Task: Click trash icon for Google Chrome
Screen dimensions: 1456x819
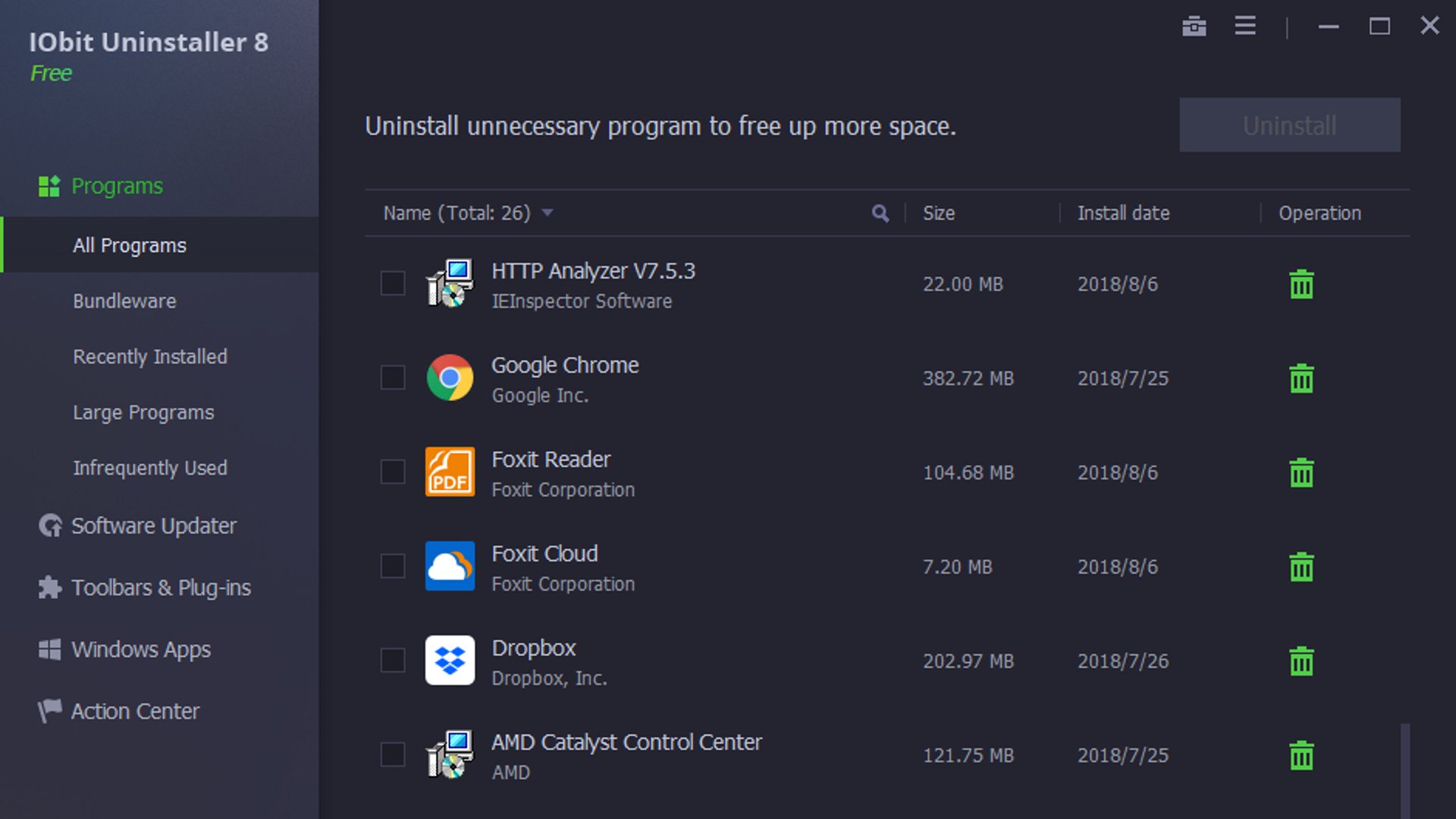Action: tap(1301, 378)
